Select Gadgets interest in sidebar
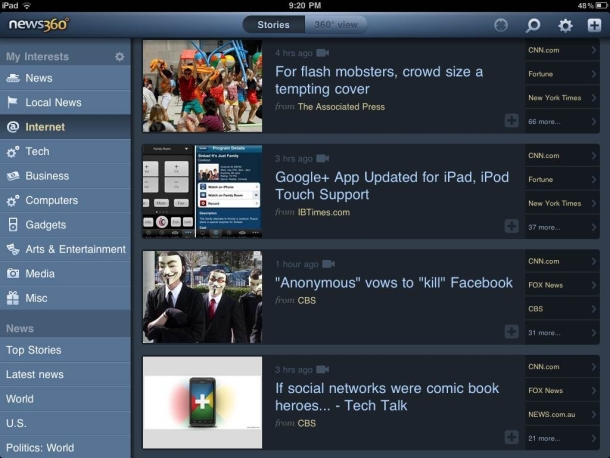Viewport: 610px width, 458px height. coord(65,225)
